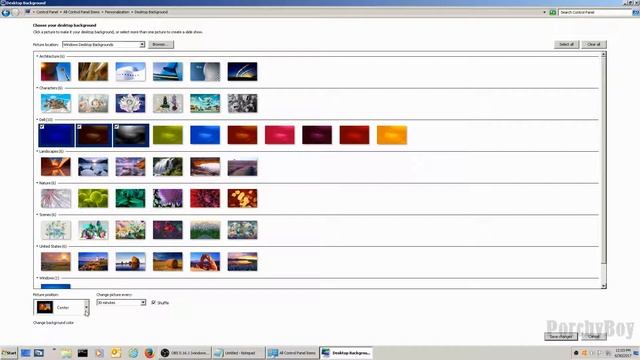Switch to OBS window on taskbar
The height and width of the screenshot is (360, 640).
185,353
